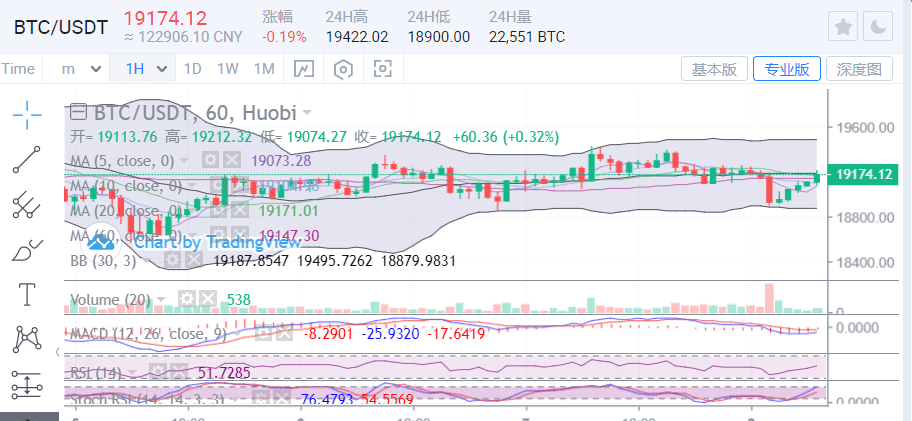Open the Chart by TradingView link
Viewport: 912px width, 421px height.
click(x=216, y=242)
